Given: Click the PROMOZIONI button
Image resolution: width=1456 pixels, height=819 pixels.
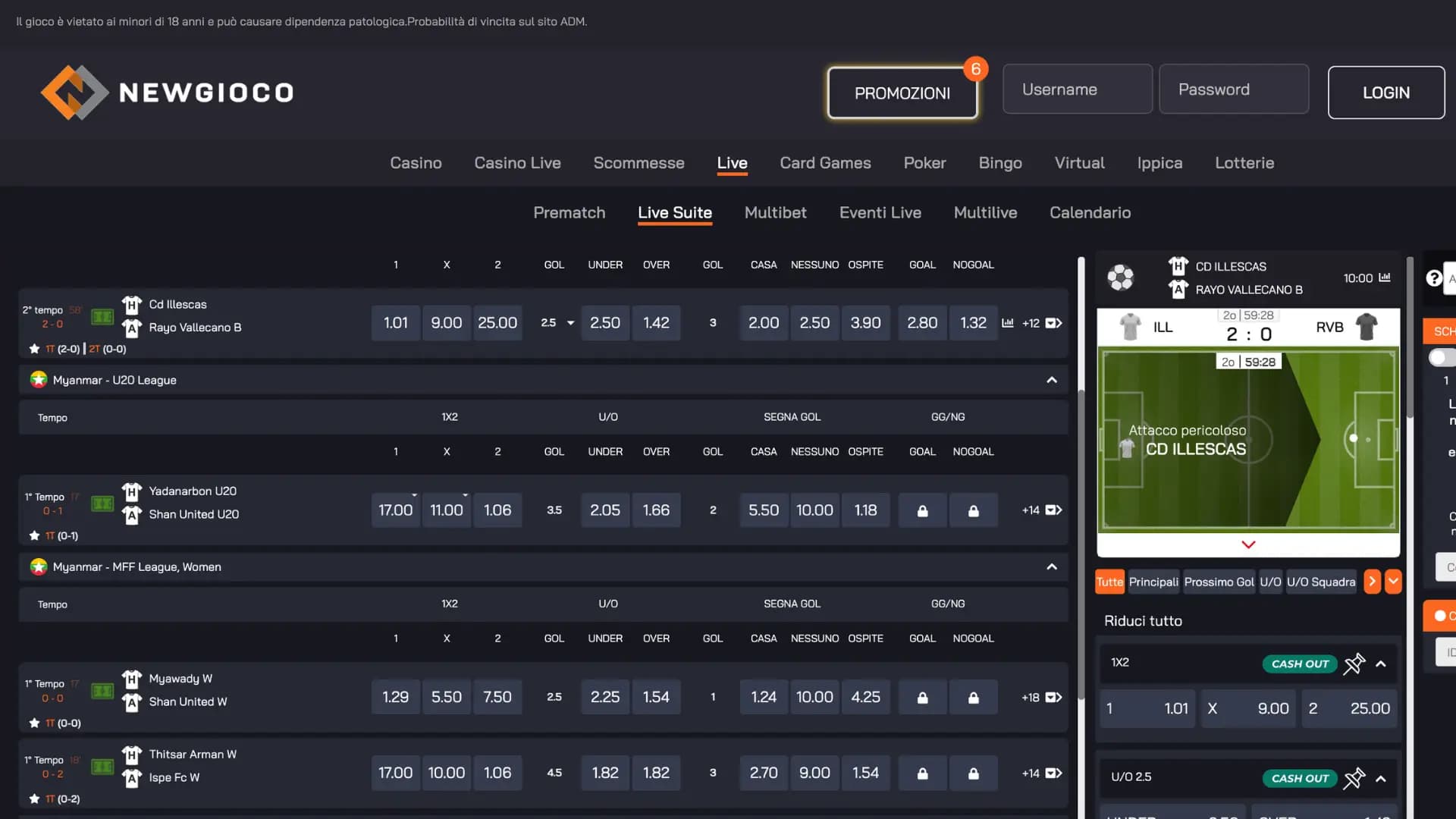Looking at the screenshot, I should pyautogui.click(x=902, y=93).
